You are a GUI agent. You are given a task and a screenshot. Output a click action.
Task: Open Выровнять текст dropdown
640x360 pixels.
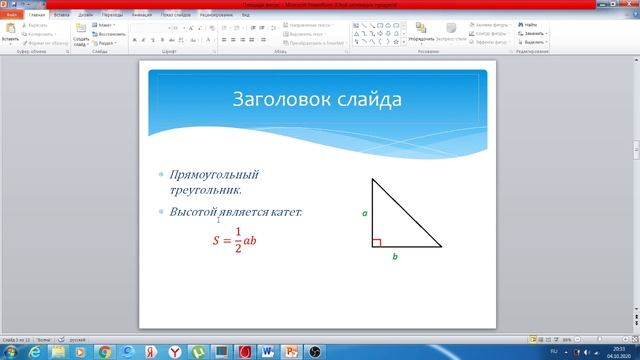click(x=305, y=34)
